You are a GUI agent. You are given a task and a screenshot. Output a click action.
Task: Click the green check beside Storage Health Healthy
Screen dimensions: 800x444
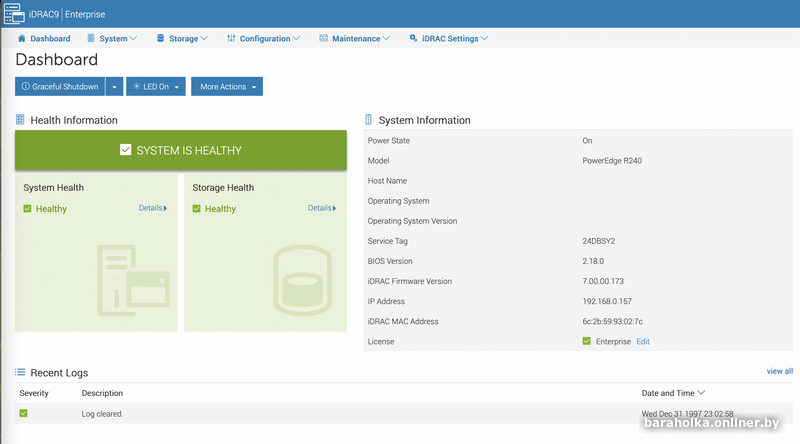[x=196, y=208]
